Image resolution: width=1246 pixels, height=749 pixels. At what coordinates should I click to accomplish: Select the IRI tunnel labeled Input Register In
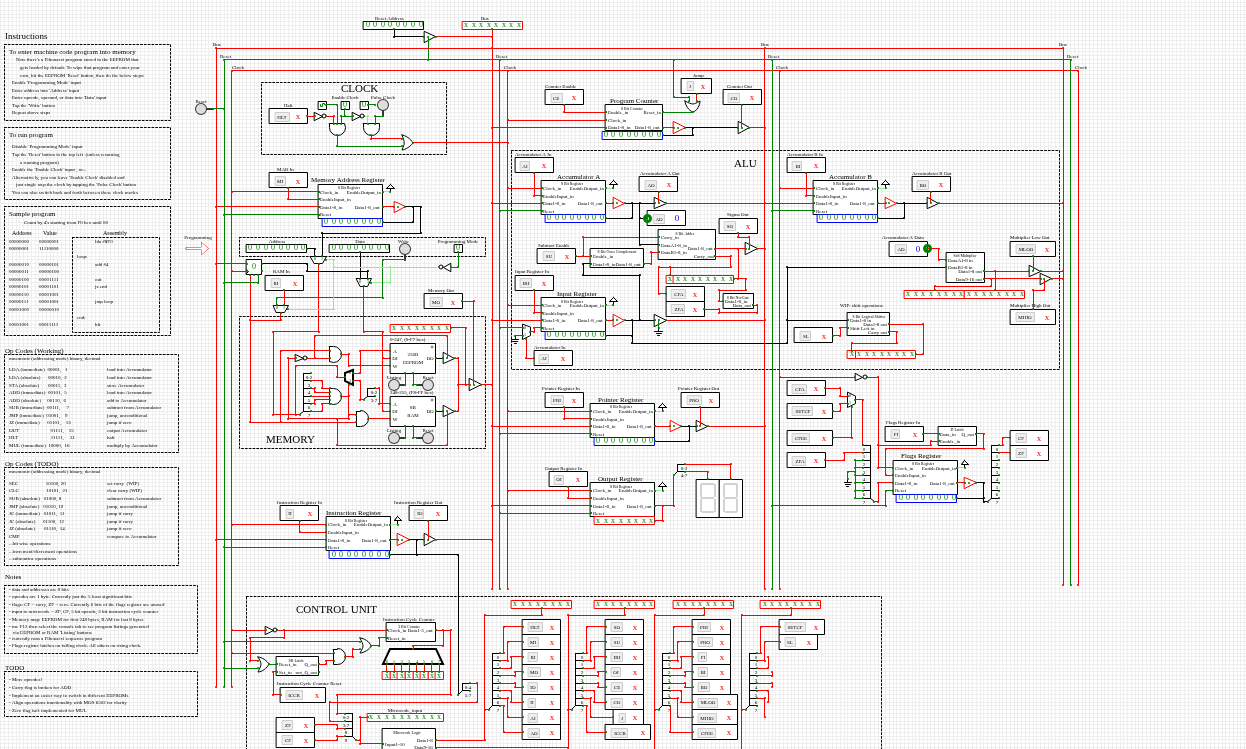[x=534, y=283]
